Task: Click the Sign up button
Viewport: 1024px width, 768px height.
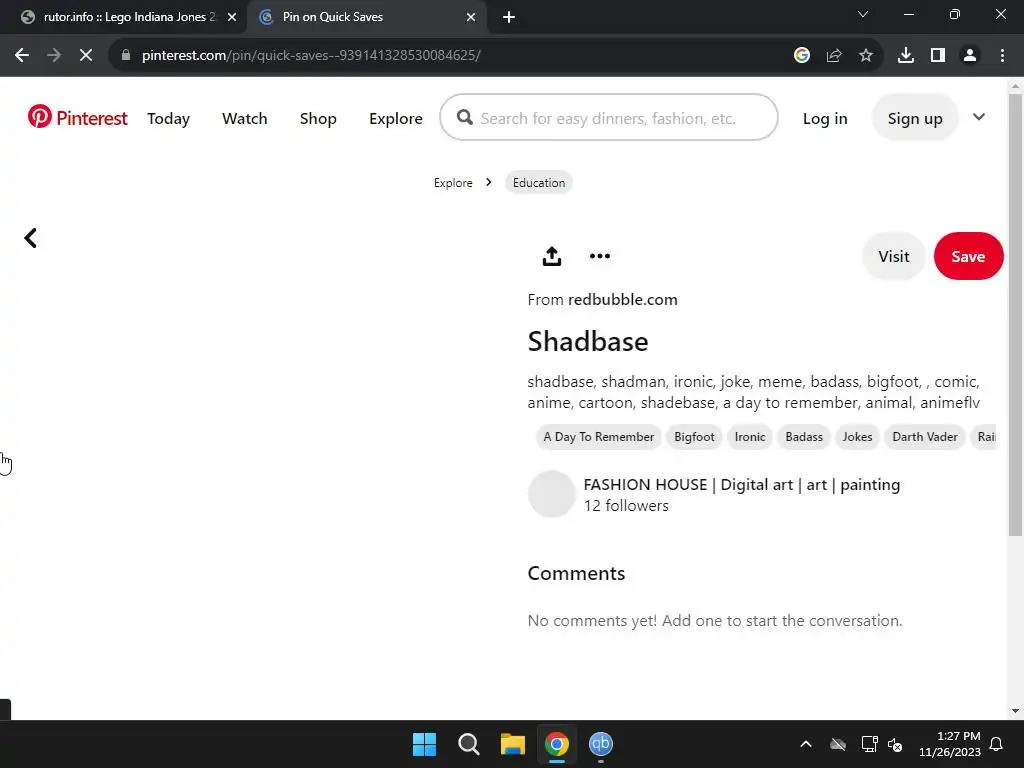Action: click(x=915, y=118)
